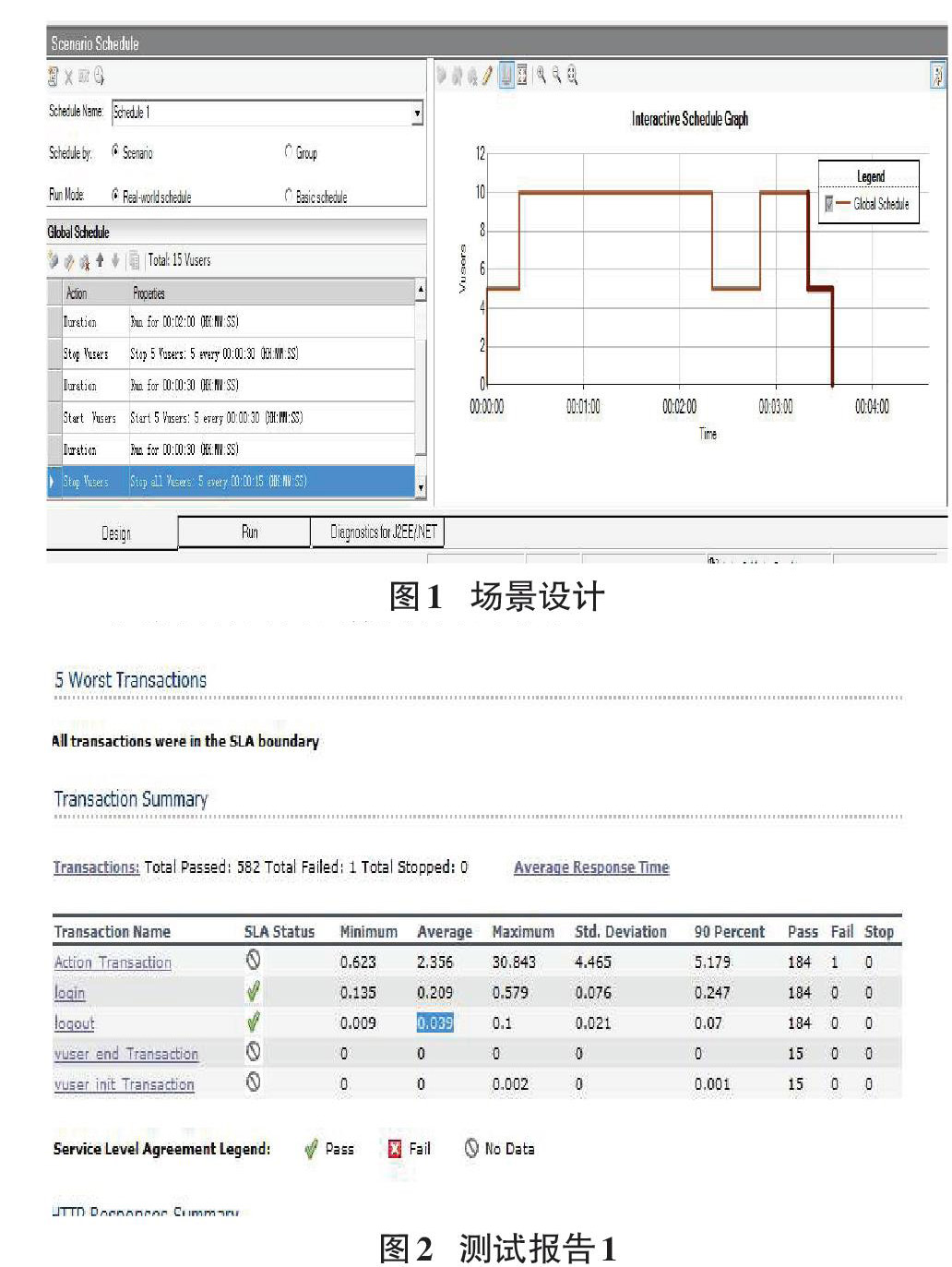The image size is (952, 1267).
Task: Toggle the highlighted view mode graph icon
Action: (x=506, y=76)
